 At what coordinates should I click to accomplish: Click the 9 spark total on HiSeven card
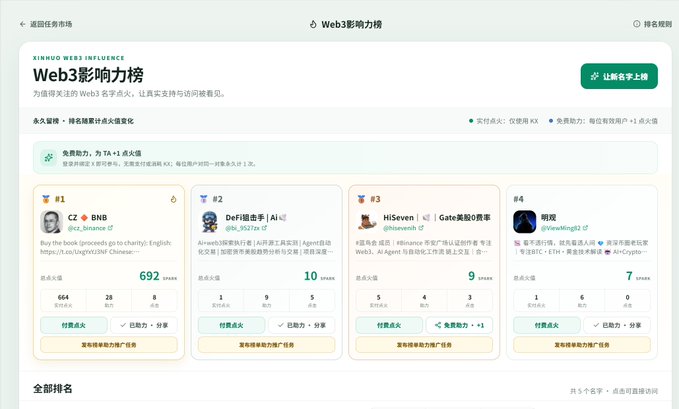click(x=472, y=276)
